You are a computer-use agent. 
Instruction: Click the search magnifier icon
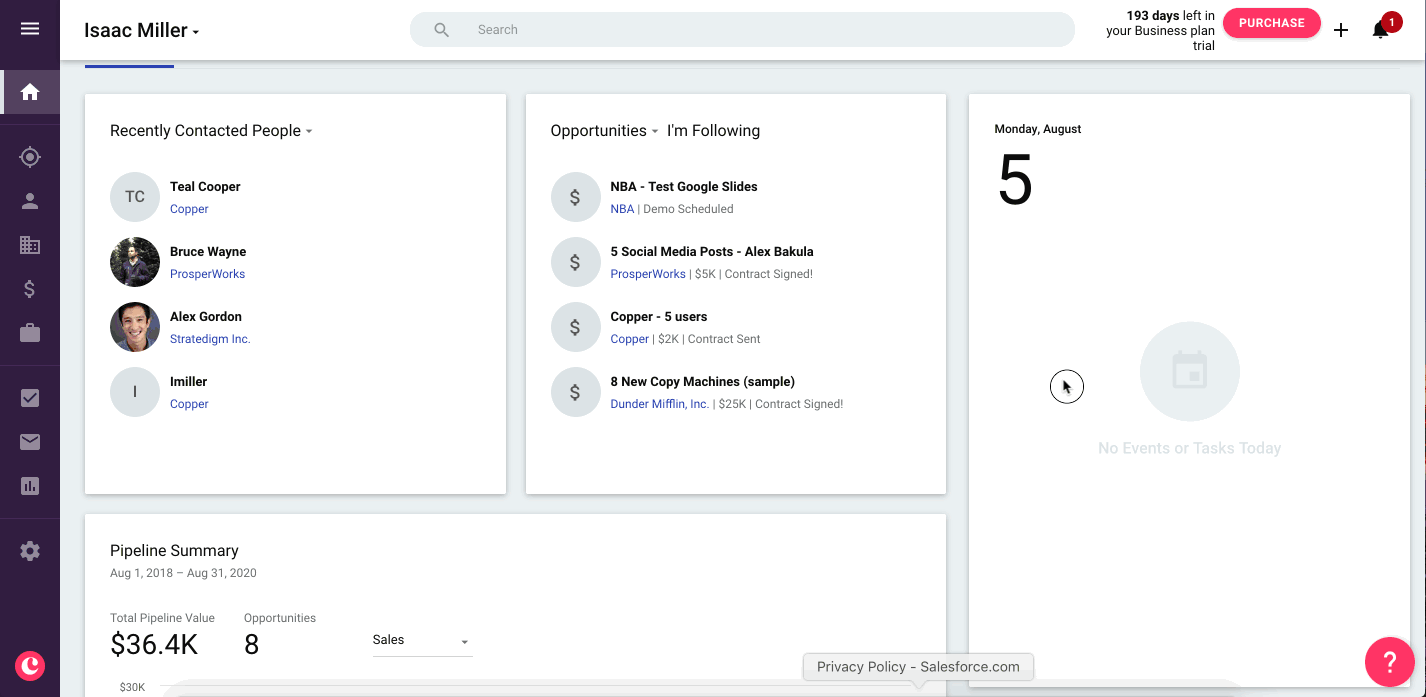point(441,30)
